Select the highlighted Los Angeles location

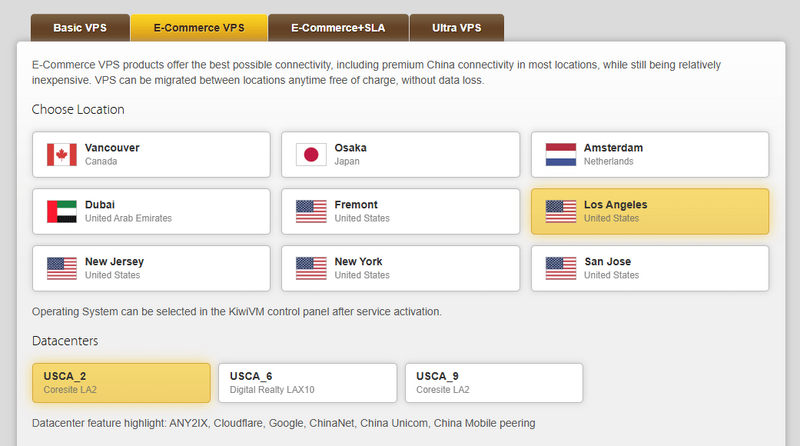pyautogui.click(x=650, y=211)
